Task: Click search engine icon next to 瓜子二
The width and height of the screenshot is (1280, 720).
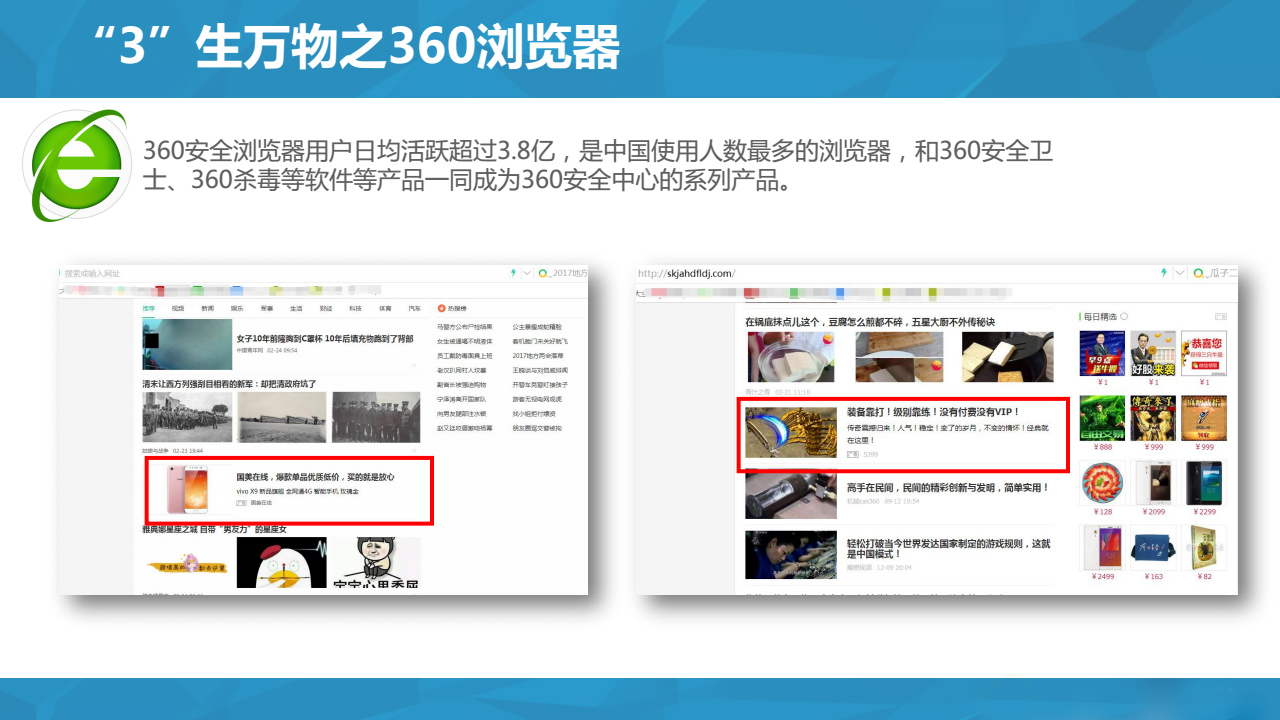Action: click(1199, 273)
